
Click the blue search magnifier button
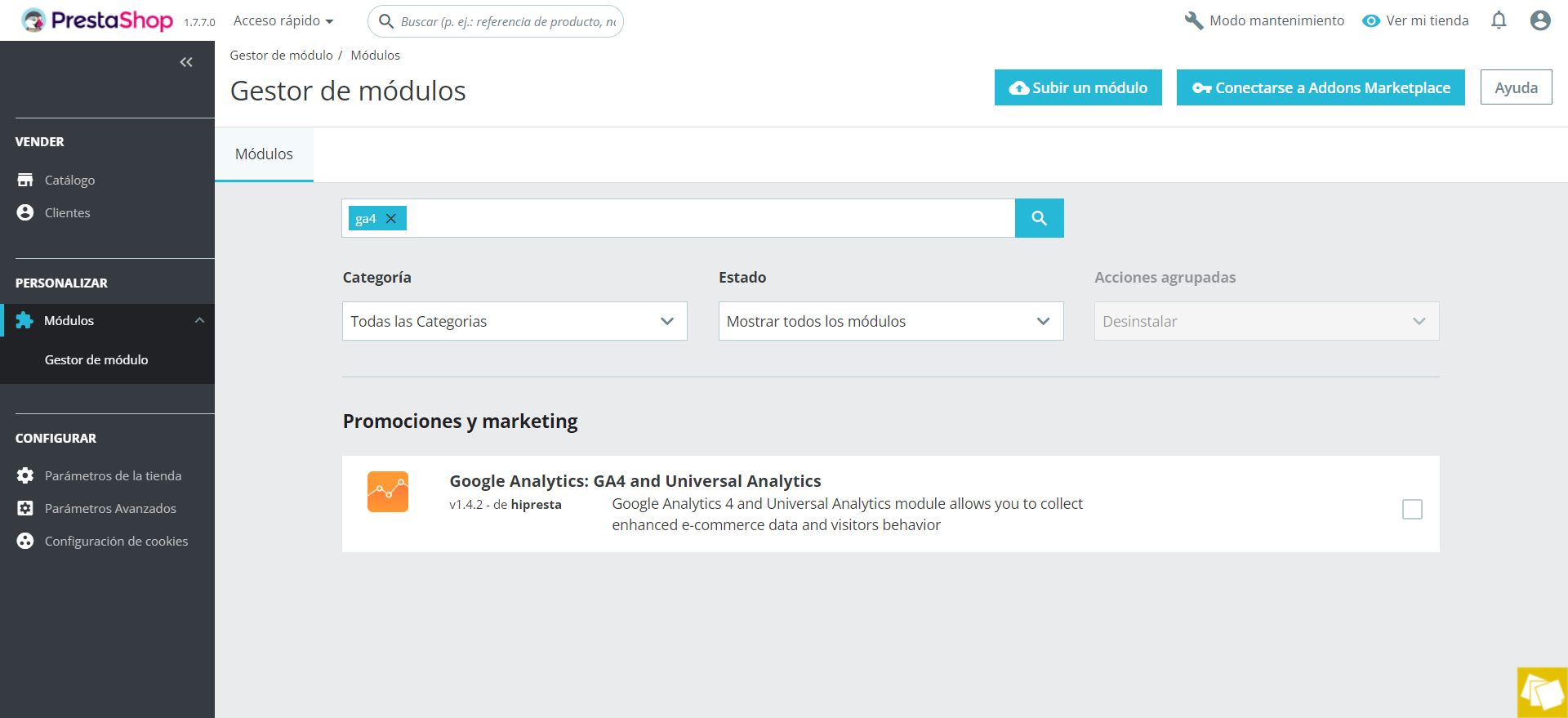(x=1039, y=218)
